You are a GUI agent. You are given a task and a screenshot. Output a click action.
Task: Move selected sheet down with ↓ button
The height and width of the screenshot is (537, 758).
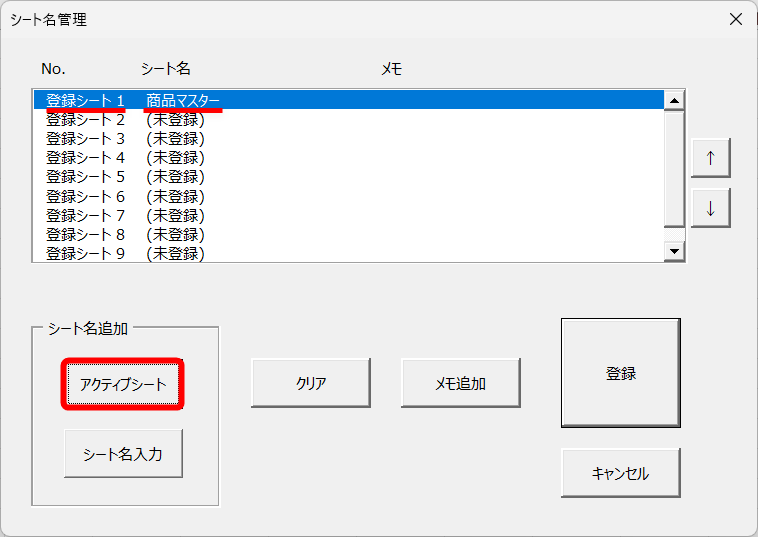(711, 208)
